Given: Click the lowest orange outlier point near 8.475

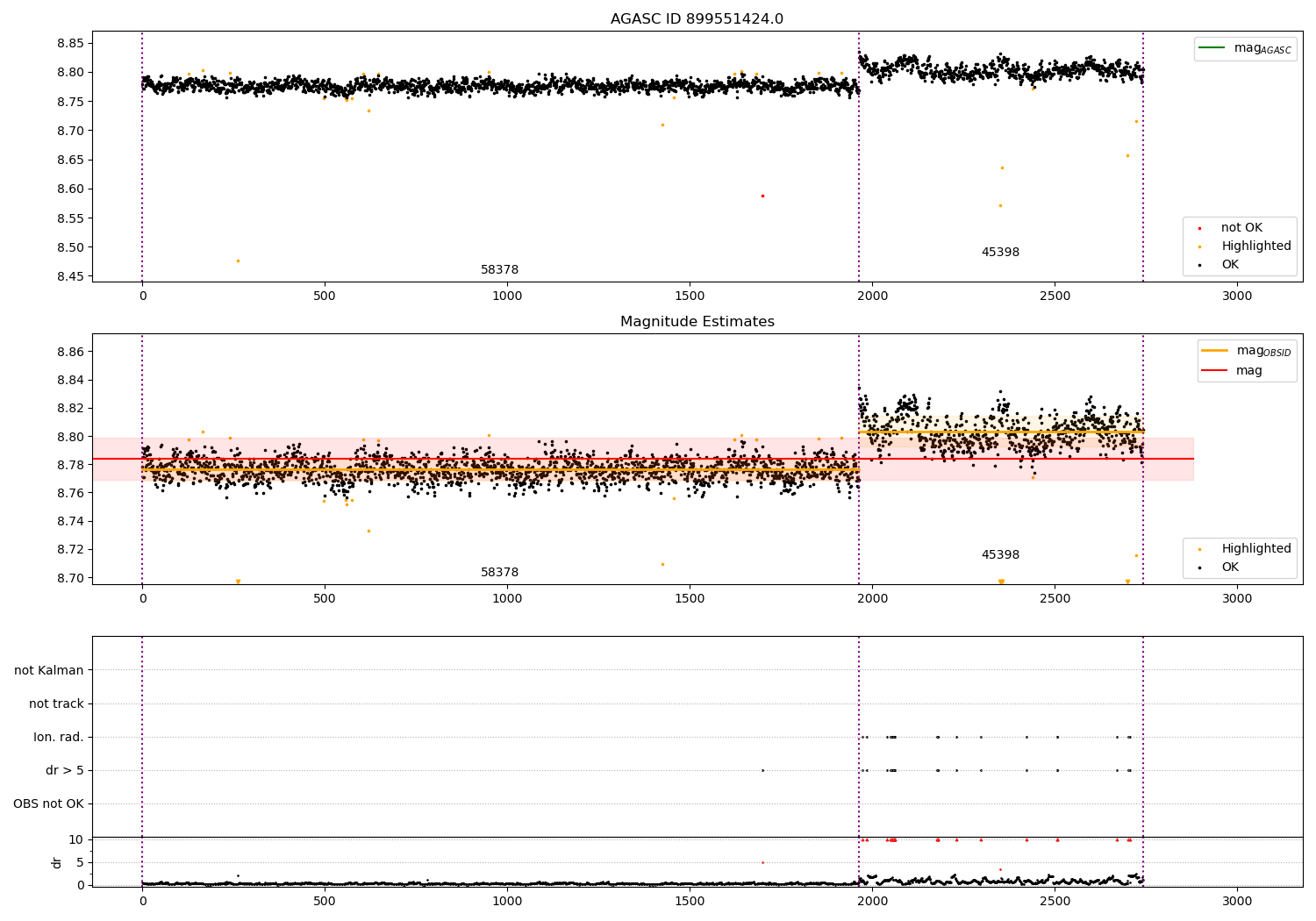Looking at the screenshot, I should tap(237, 261).
